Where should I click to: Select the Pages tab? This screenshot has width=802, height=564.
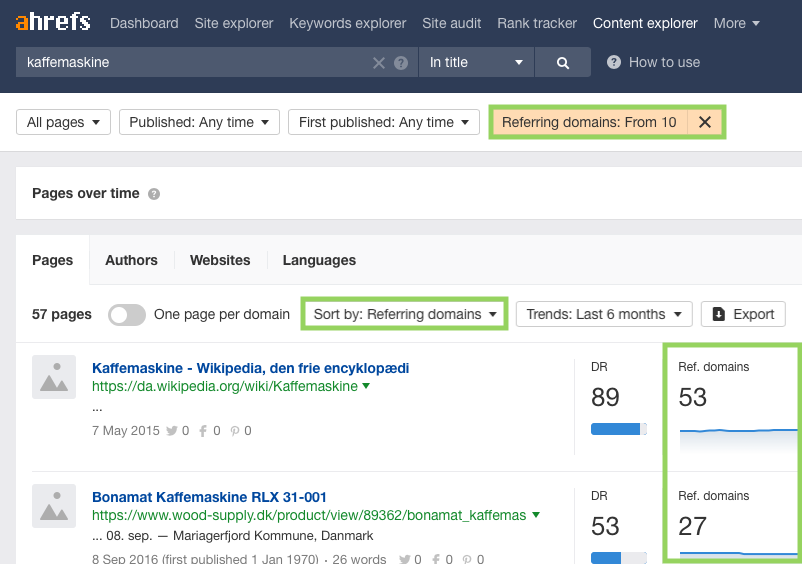[x=53, y=260]
